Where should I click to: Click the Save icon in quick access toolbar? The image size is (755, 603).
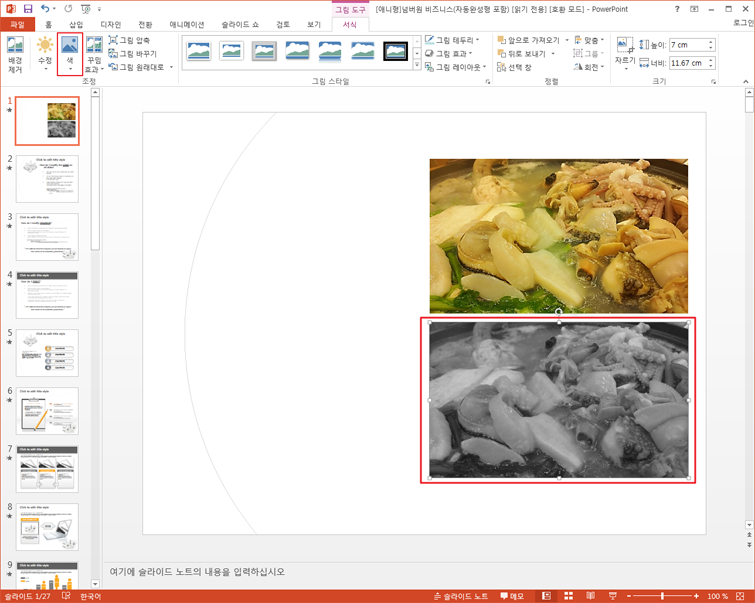tap(28, 9)
